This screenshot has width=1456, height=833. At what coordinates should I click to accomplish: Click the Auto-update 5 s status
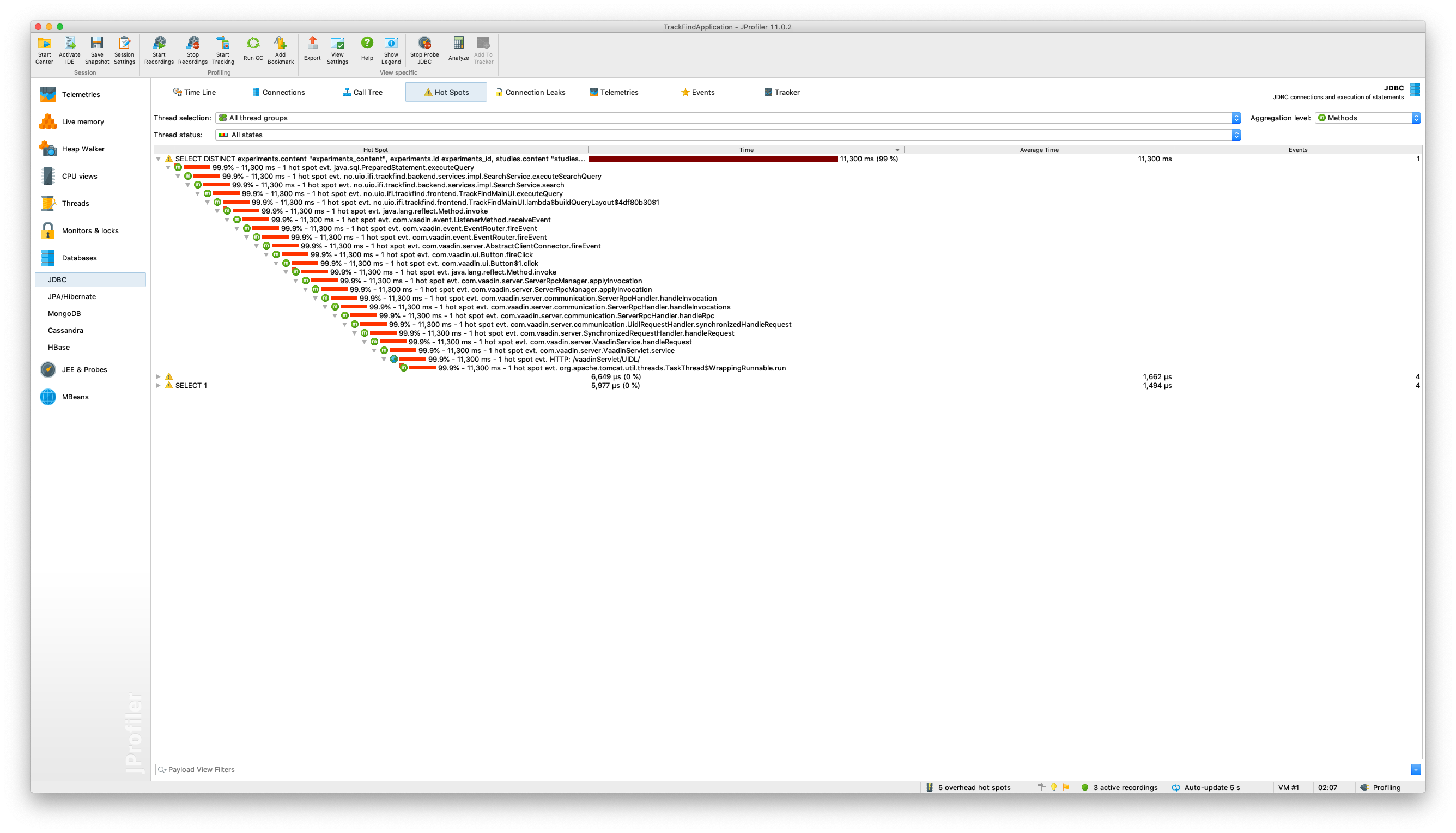coord(1206,788)
